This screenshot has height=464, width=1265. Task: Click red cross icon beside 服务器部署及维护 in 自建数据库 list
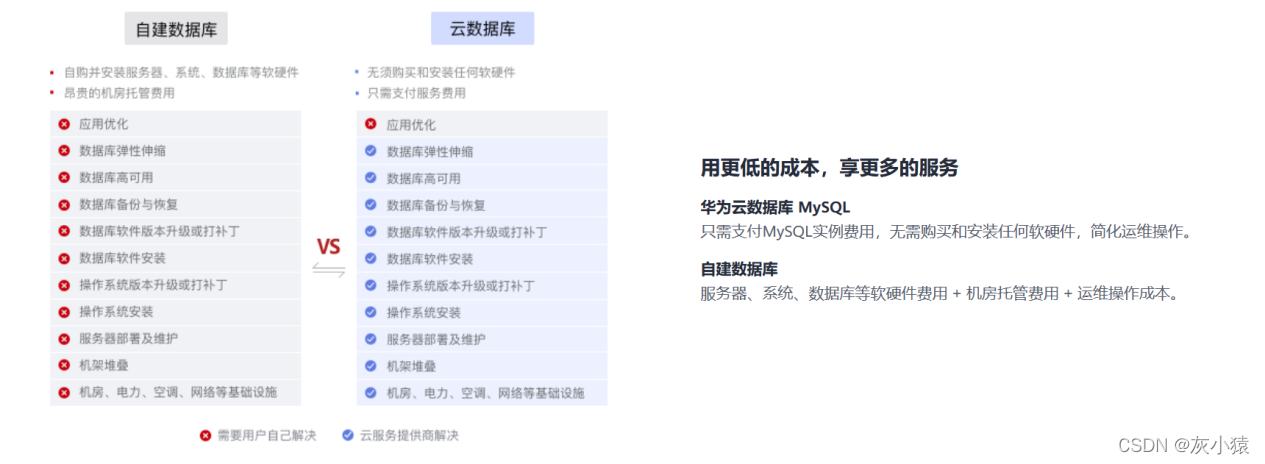[64, 338]
